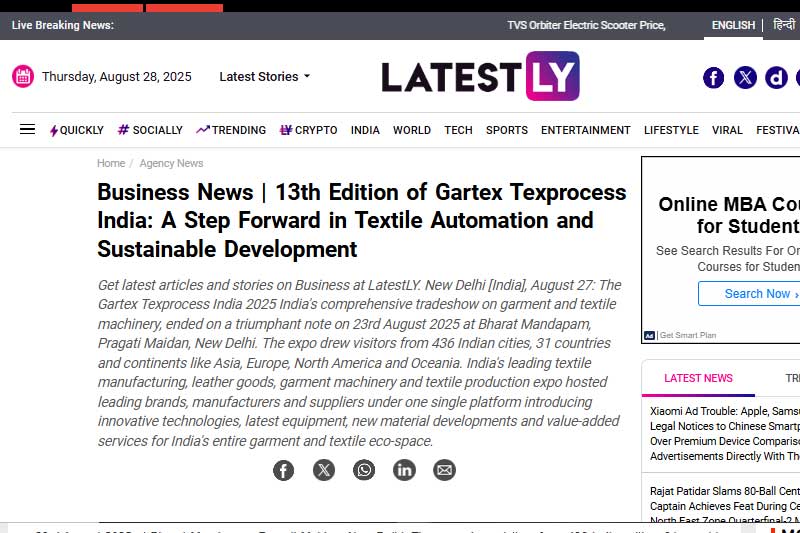800x533 pixels.
Task: Open the QUICKLY section
Action: tap(77, 130)
